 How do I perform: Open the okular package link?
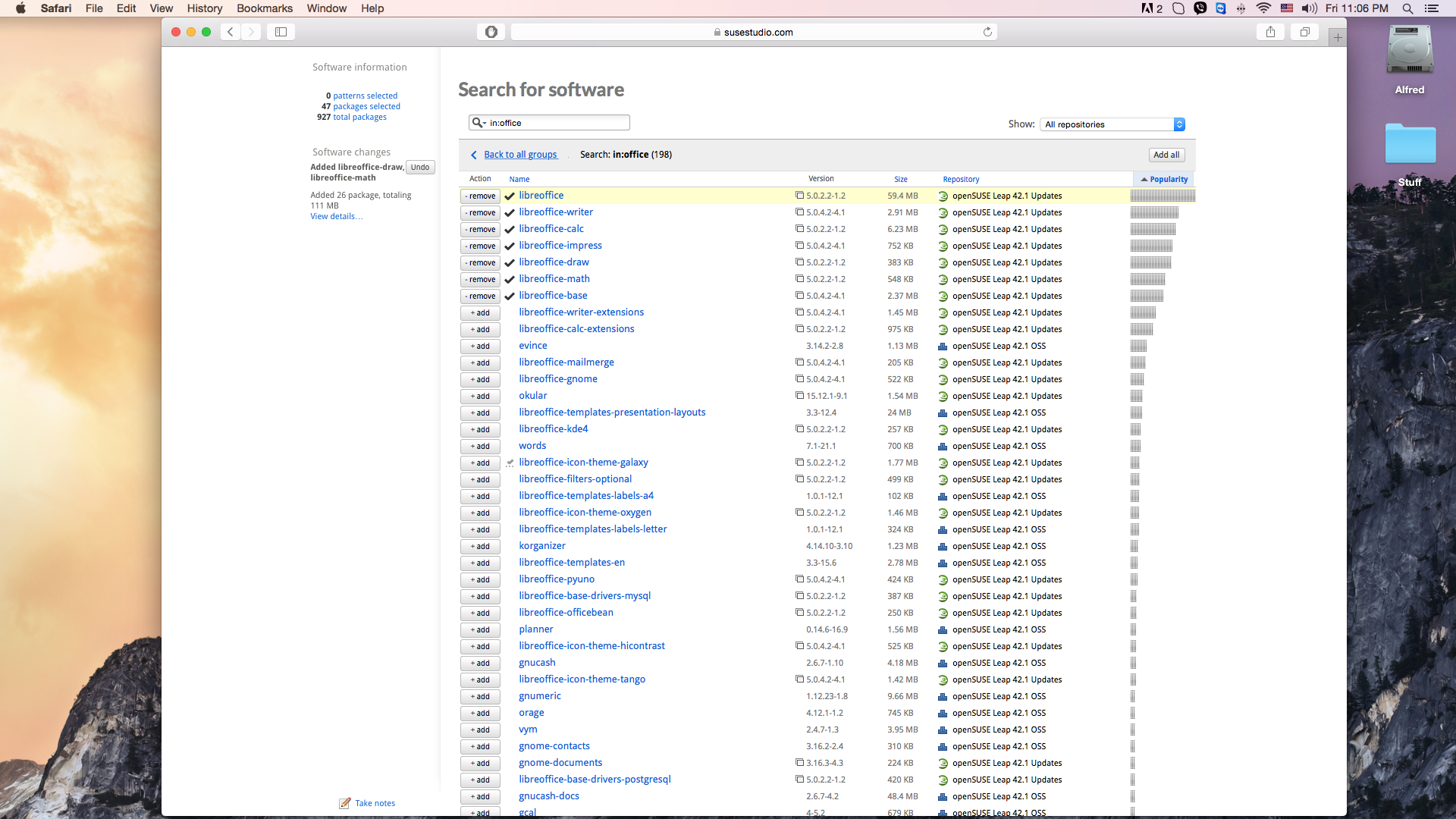tap(532, 396)
